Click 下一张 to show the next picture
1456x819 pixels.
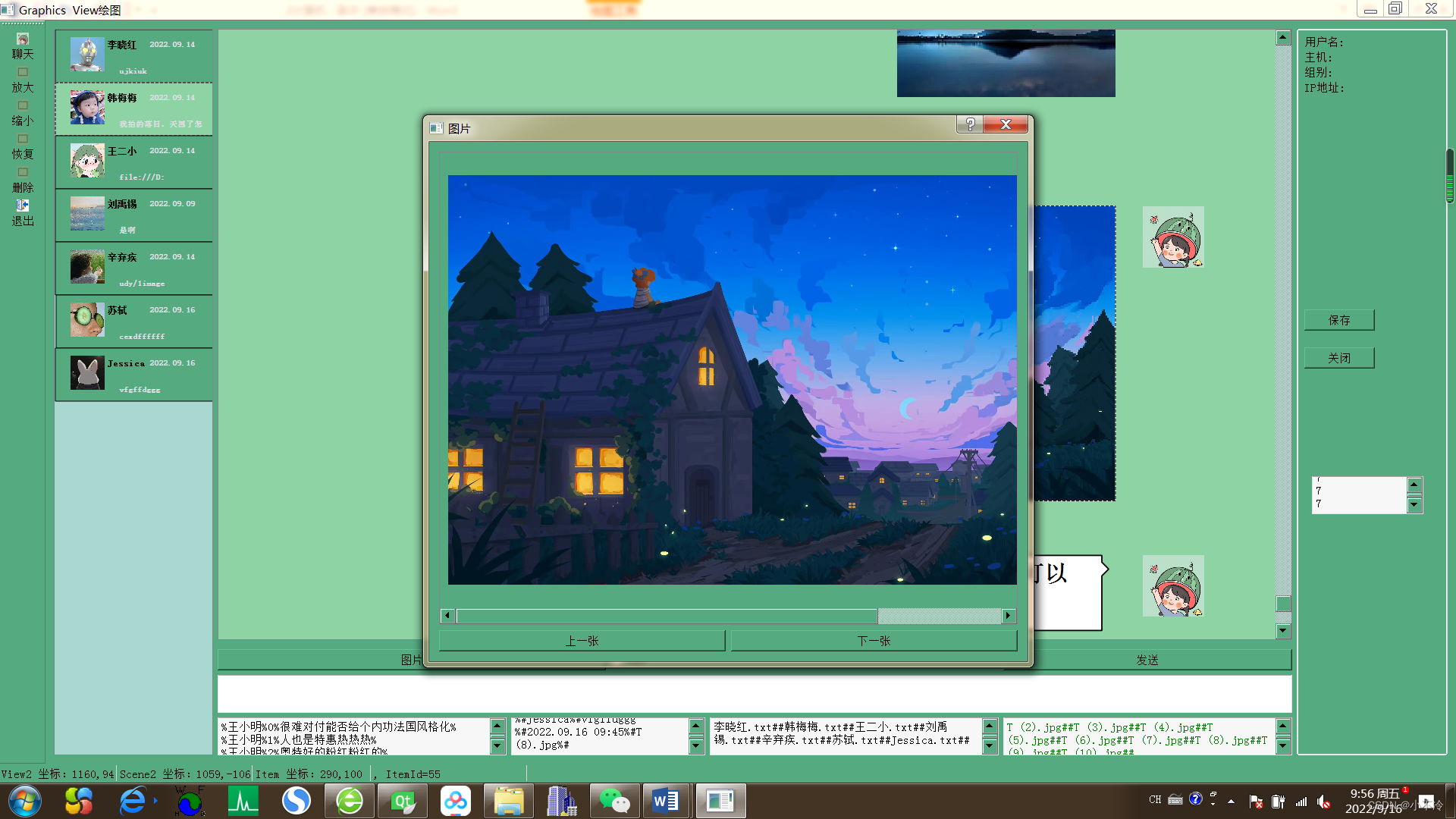coord(874,641)
